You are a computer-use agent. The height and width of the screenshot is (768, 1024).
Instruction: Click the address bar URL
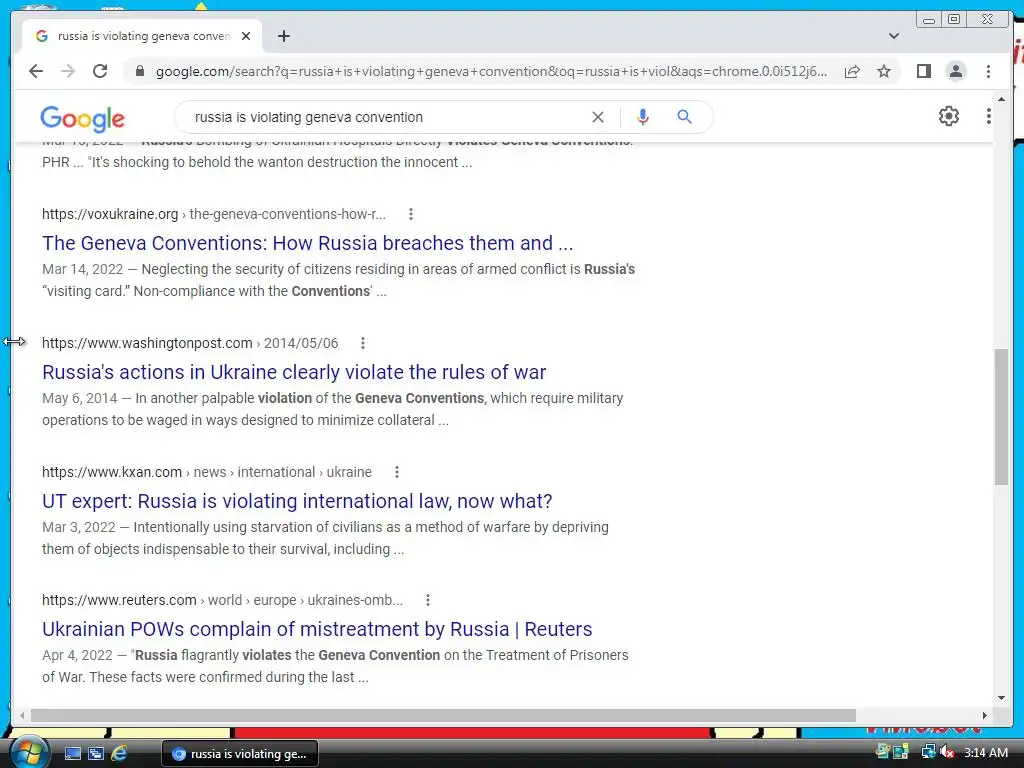491,71
